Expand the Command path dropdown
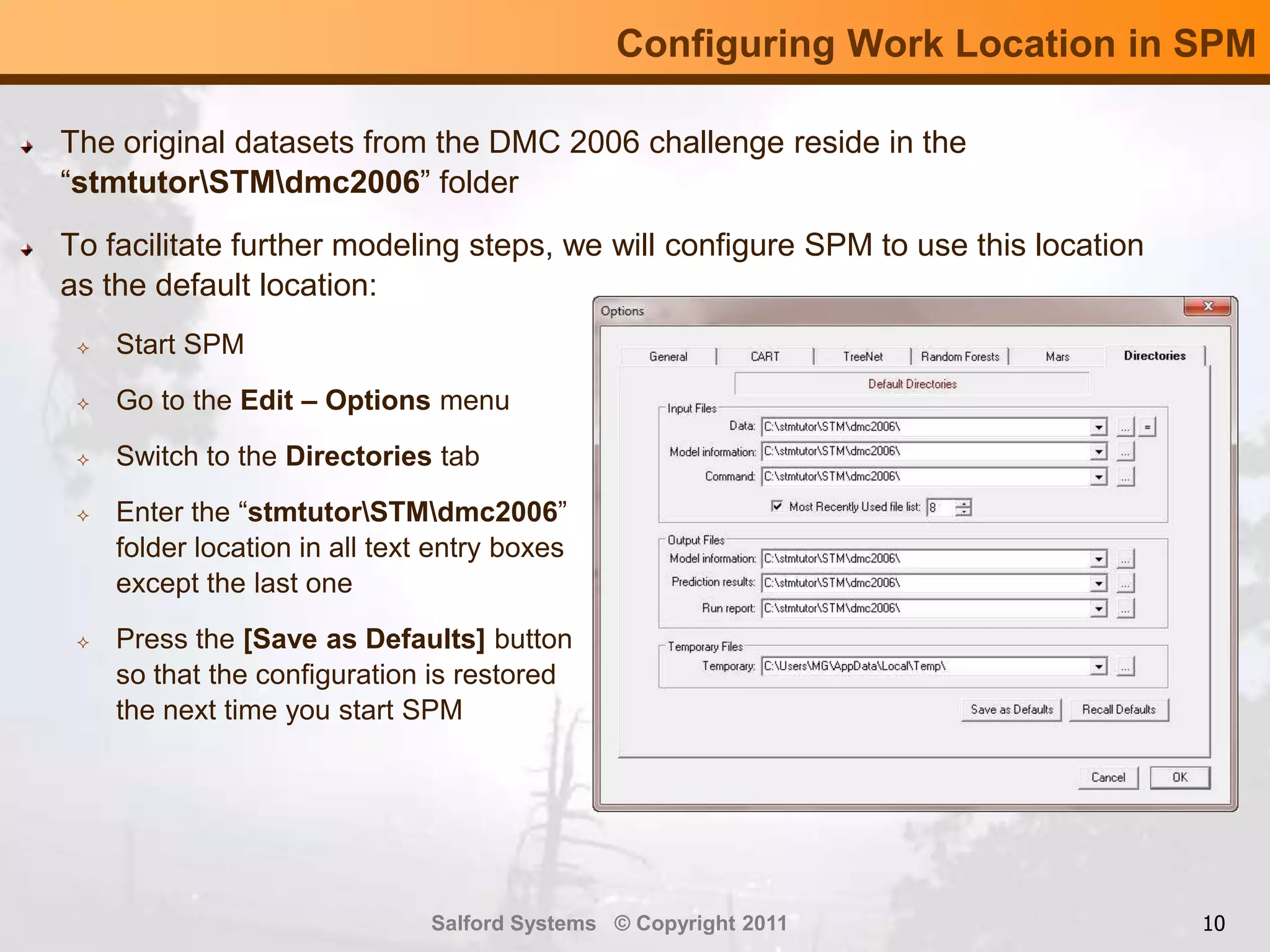Image resolution: width=1270 pixels, height=952 pixels. (1098, 477)
